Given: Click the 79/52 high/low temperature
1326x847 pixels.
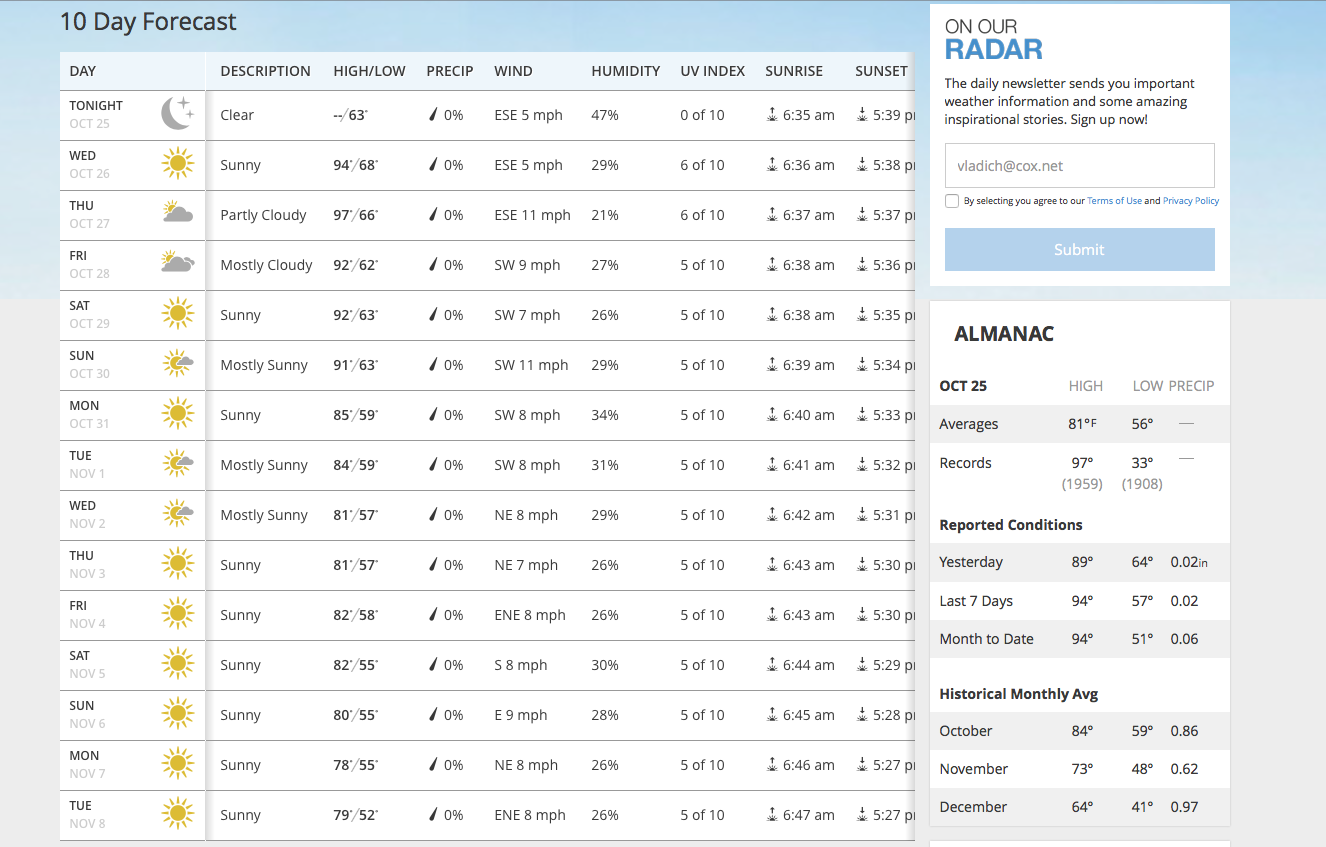Looking at the screenshot, I should point(355,815).
